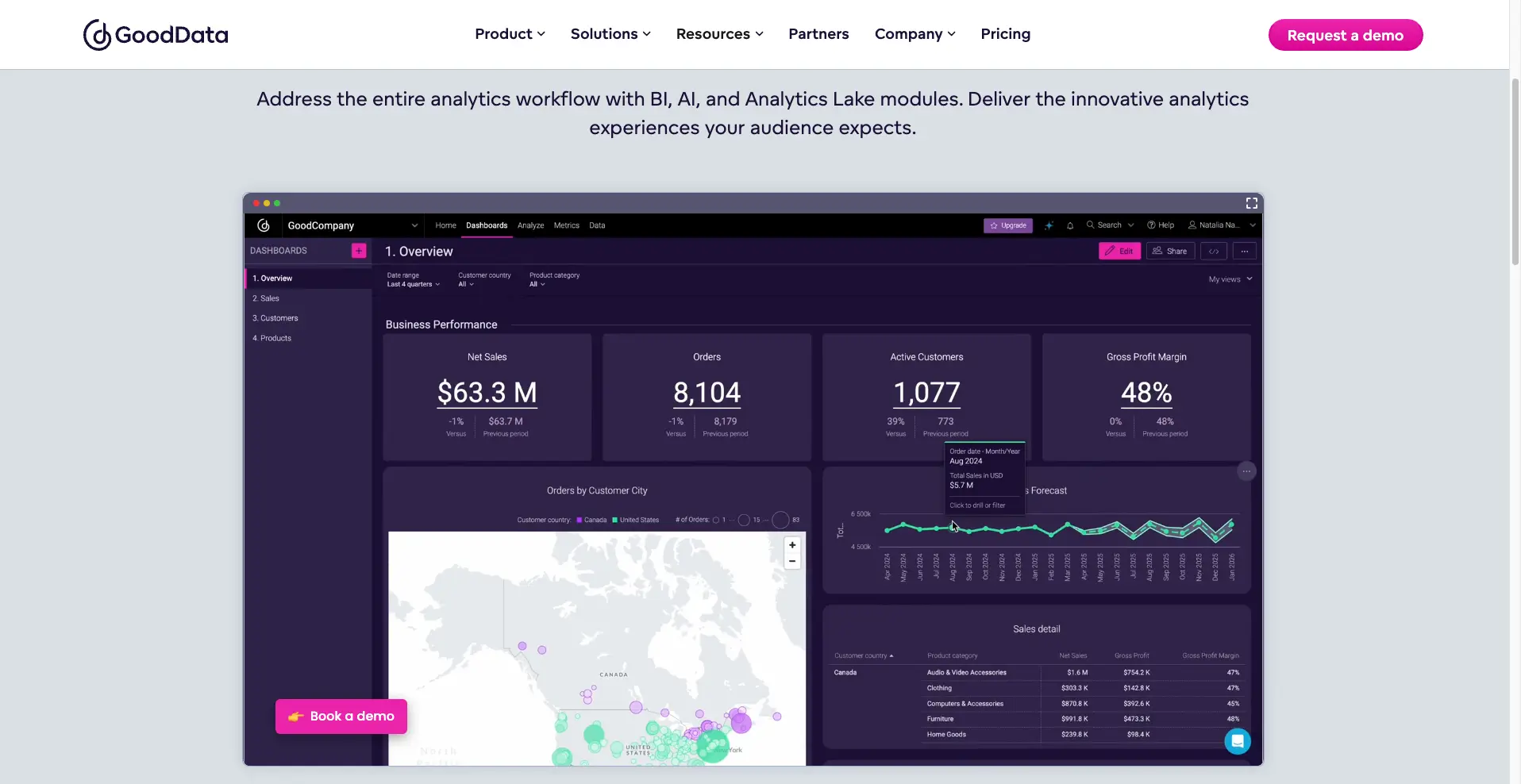The width and height of the screenshot is (1521, 784).
Task: Open the AI assistant sparkle icon
Action: click(1049, 225)
